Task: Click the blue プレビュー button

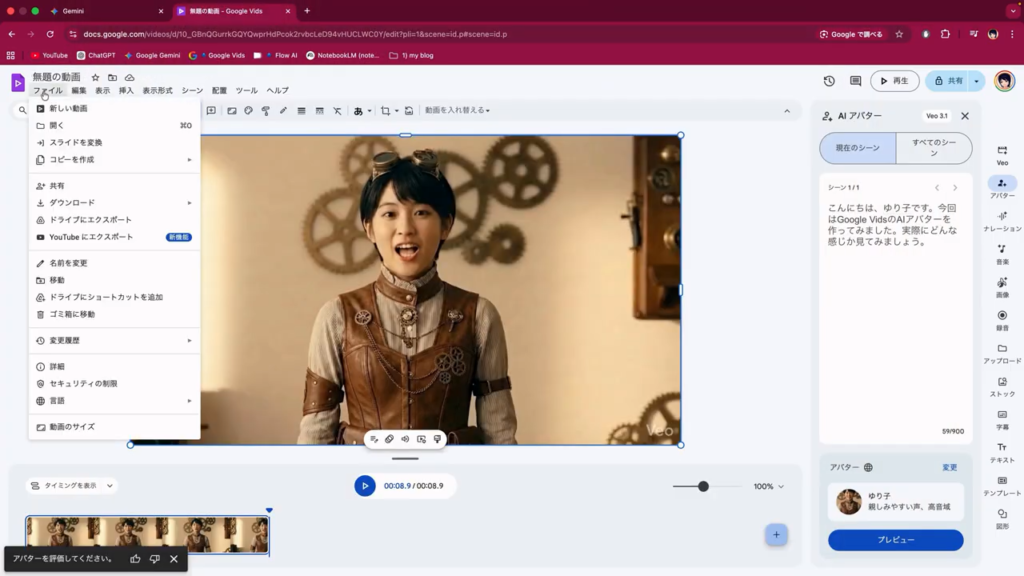Action: pyautogui.click(x=895, y=540)
